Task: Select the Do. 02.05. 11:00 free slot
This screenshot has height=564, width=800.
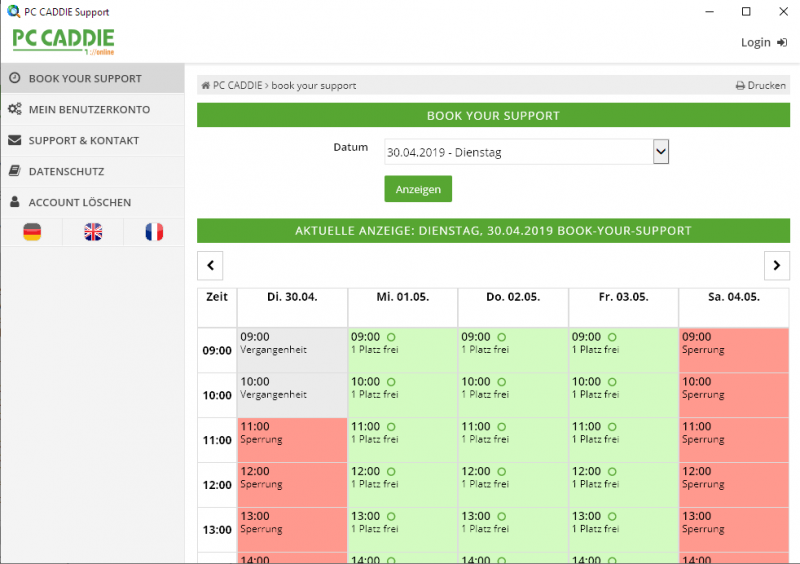Action: tap(513, 439)
